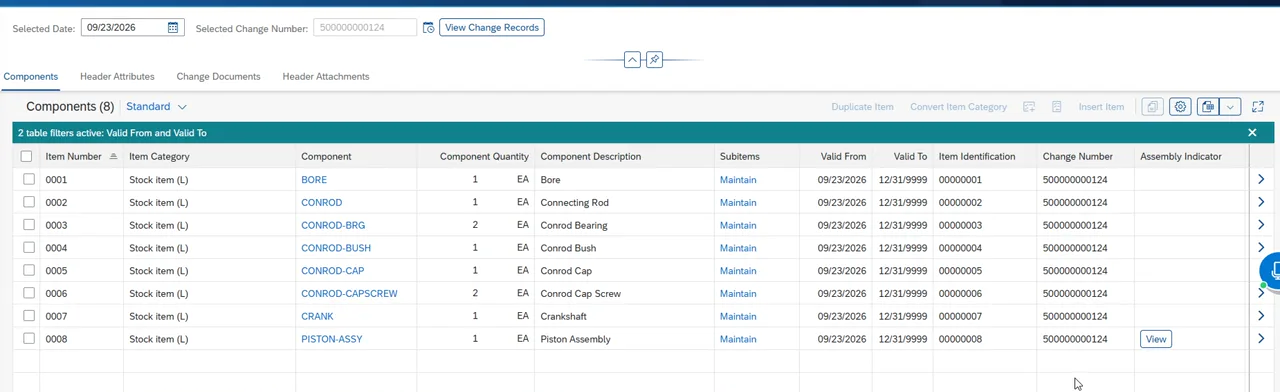This screenshot has height=392, width=1280.
Task: Click the Insert Item button
Action: pyautogui.click(x=1101, y=107)
